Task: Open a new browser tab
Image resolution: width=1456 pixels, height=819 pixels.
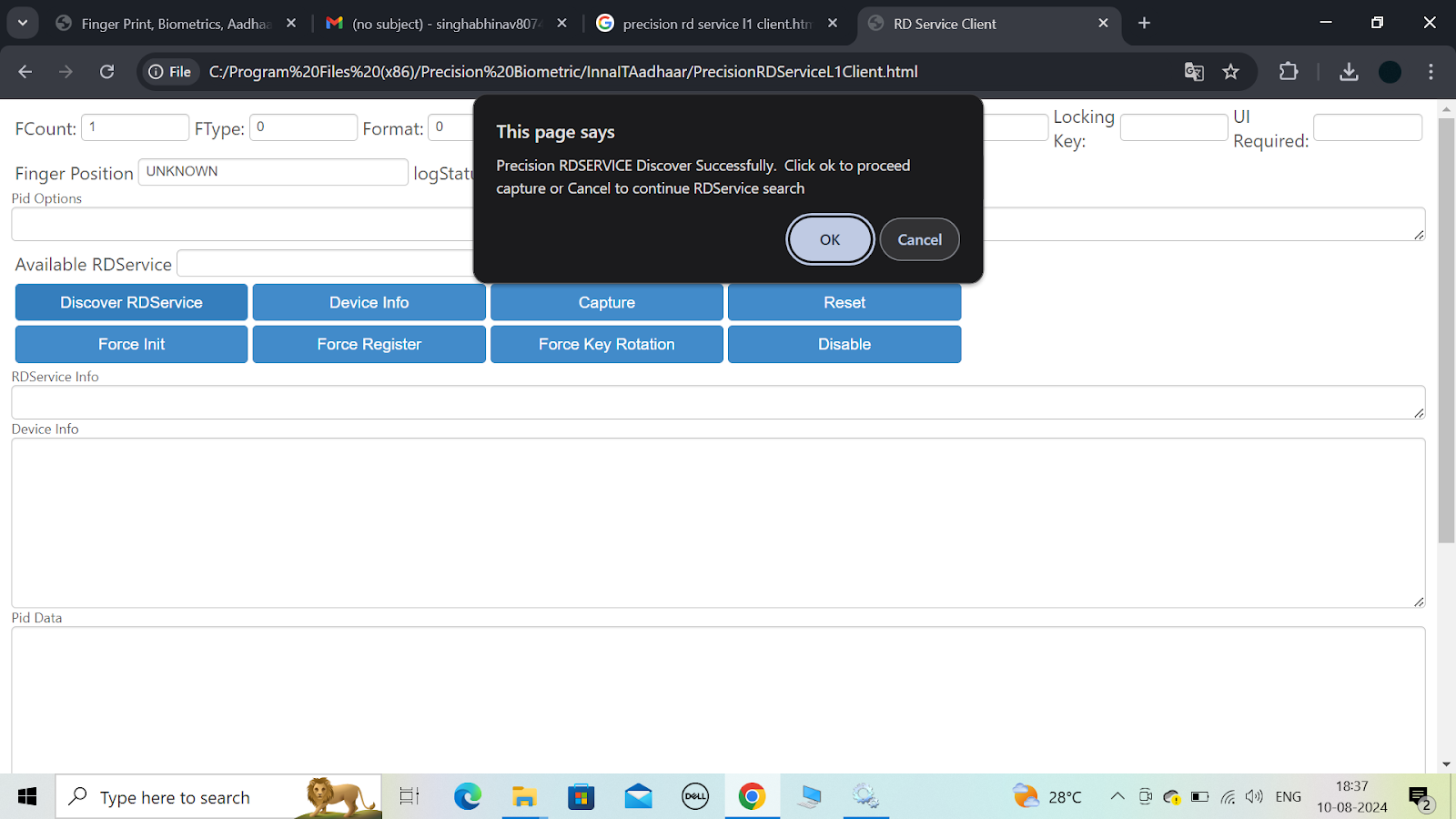Action: pos(1144,24)
